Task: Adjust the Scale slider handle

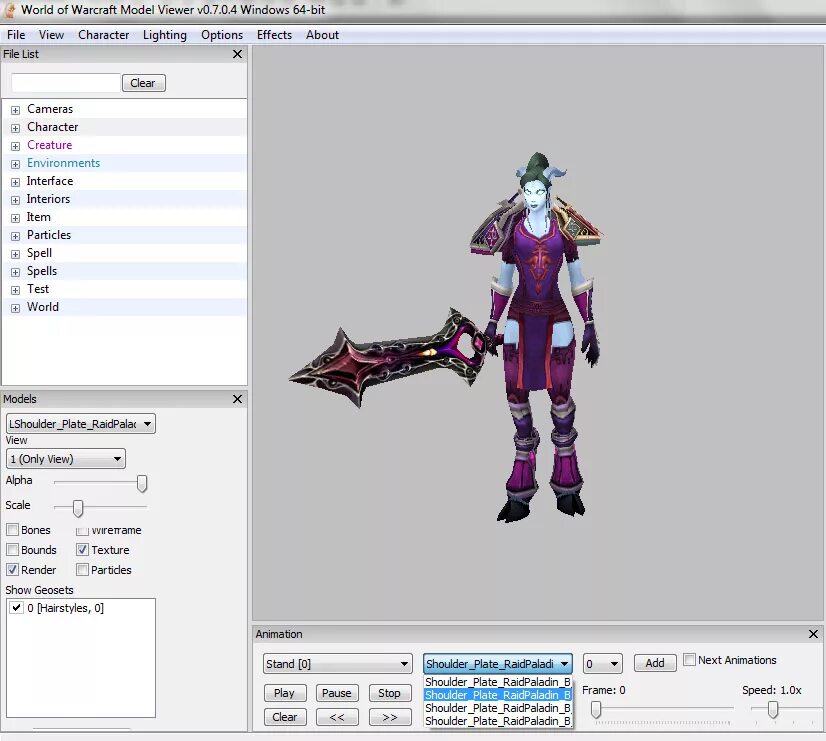Action: pos(78,508)
